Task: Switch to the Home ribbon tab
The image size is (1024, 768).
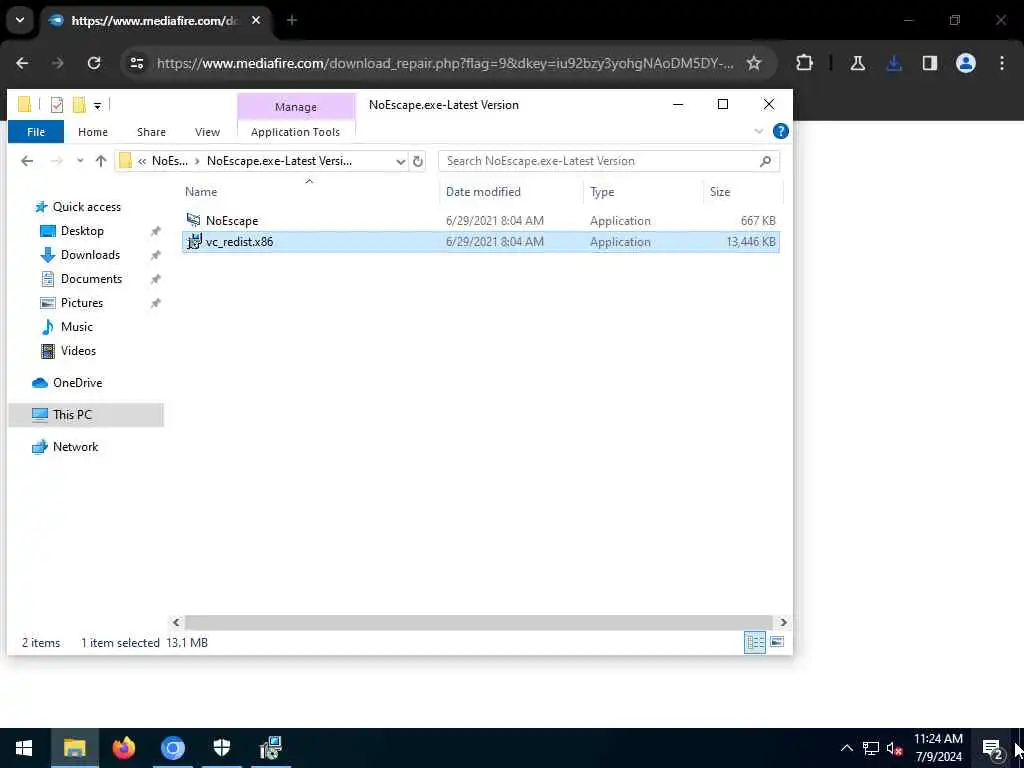Action: pos(93,132)
